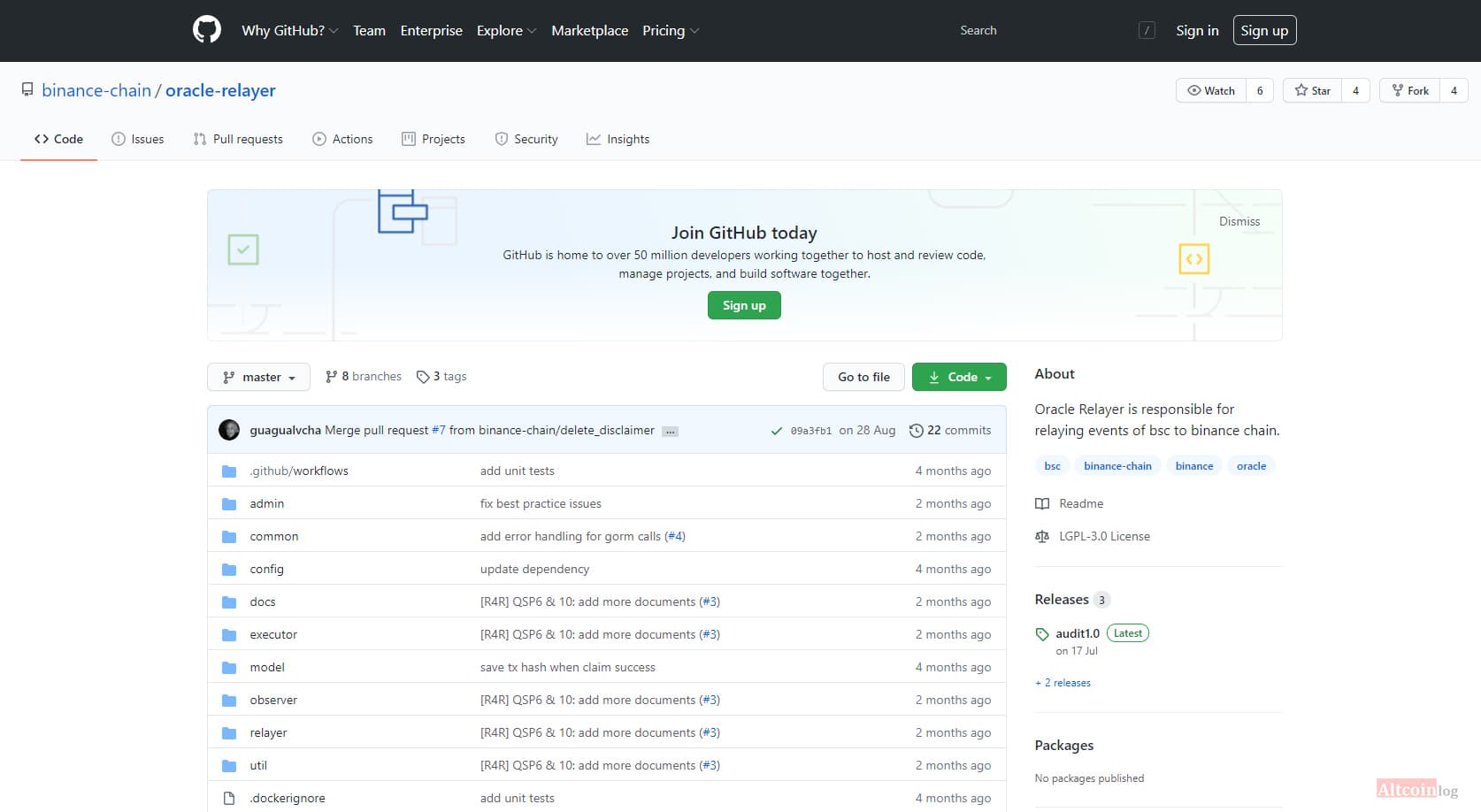Viewport: 1481px width, 812px height.
Task: Star the oracle-relayer repository
Action: pos(1312,90)
